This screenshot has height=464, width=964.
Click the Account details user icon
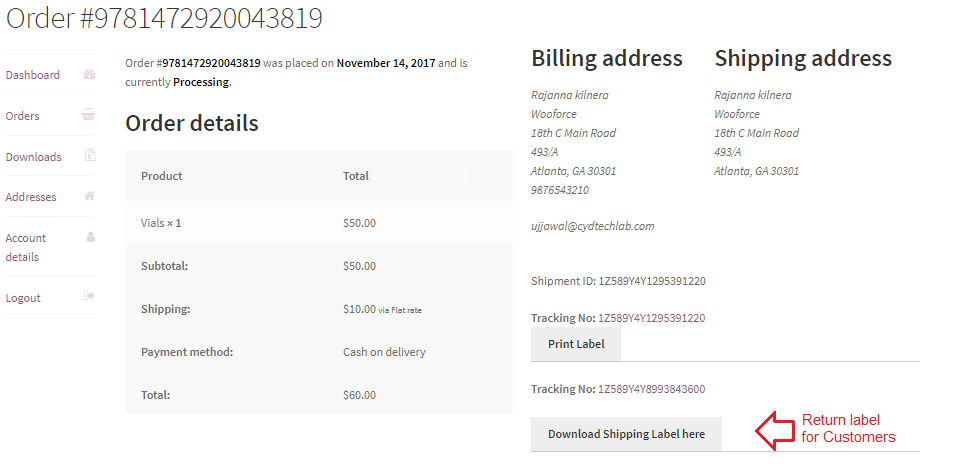(90, 237)
